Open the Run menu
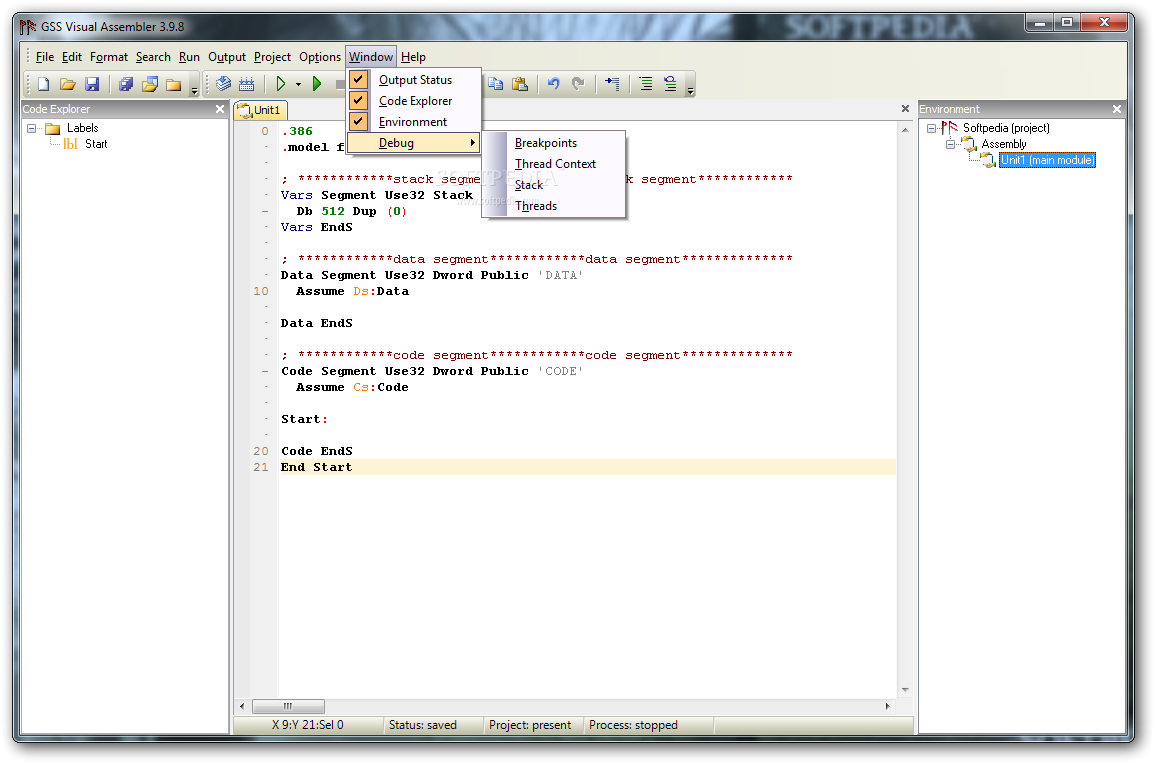Image resolution: width=1155 pixels, height=763 pixels. [189, 57]
